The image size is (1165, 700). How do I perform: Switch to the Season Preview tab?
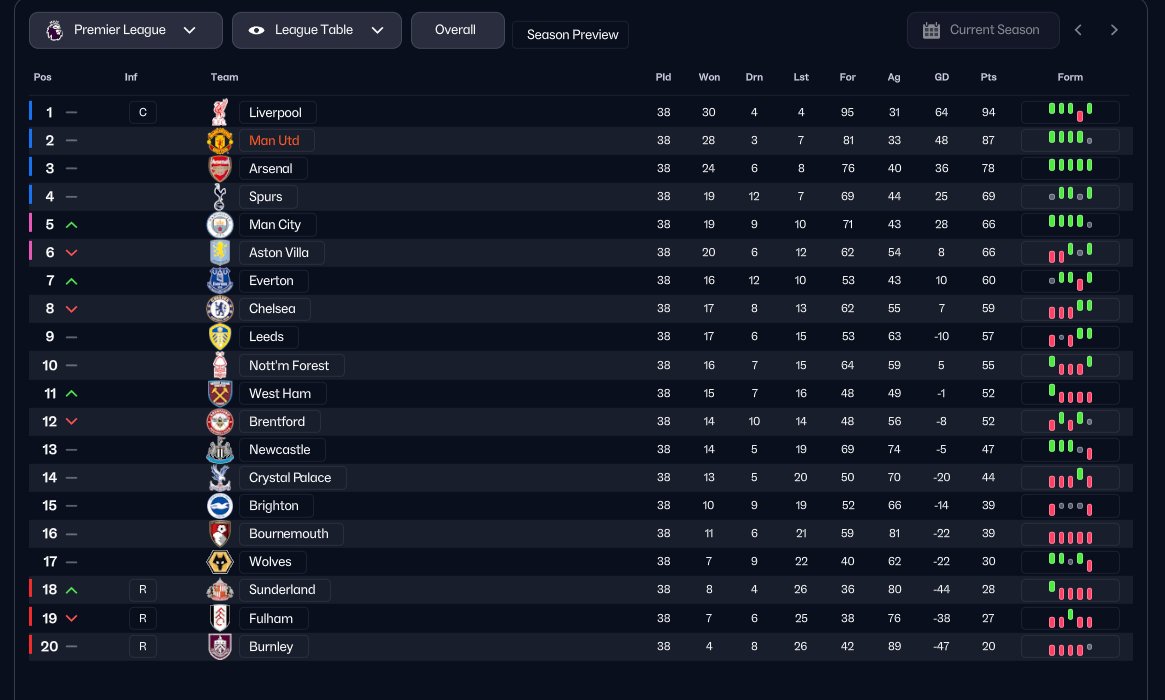[x=571, y=35]
